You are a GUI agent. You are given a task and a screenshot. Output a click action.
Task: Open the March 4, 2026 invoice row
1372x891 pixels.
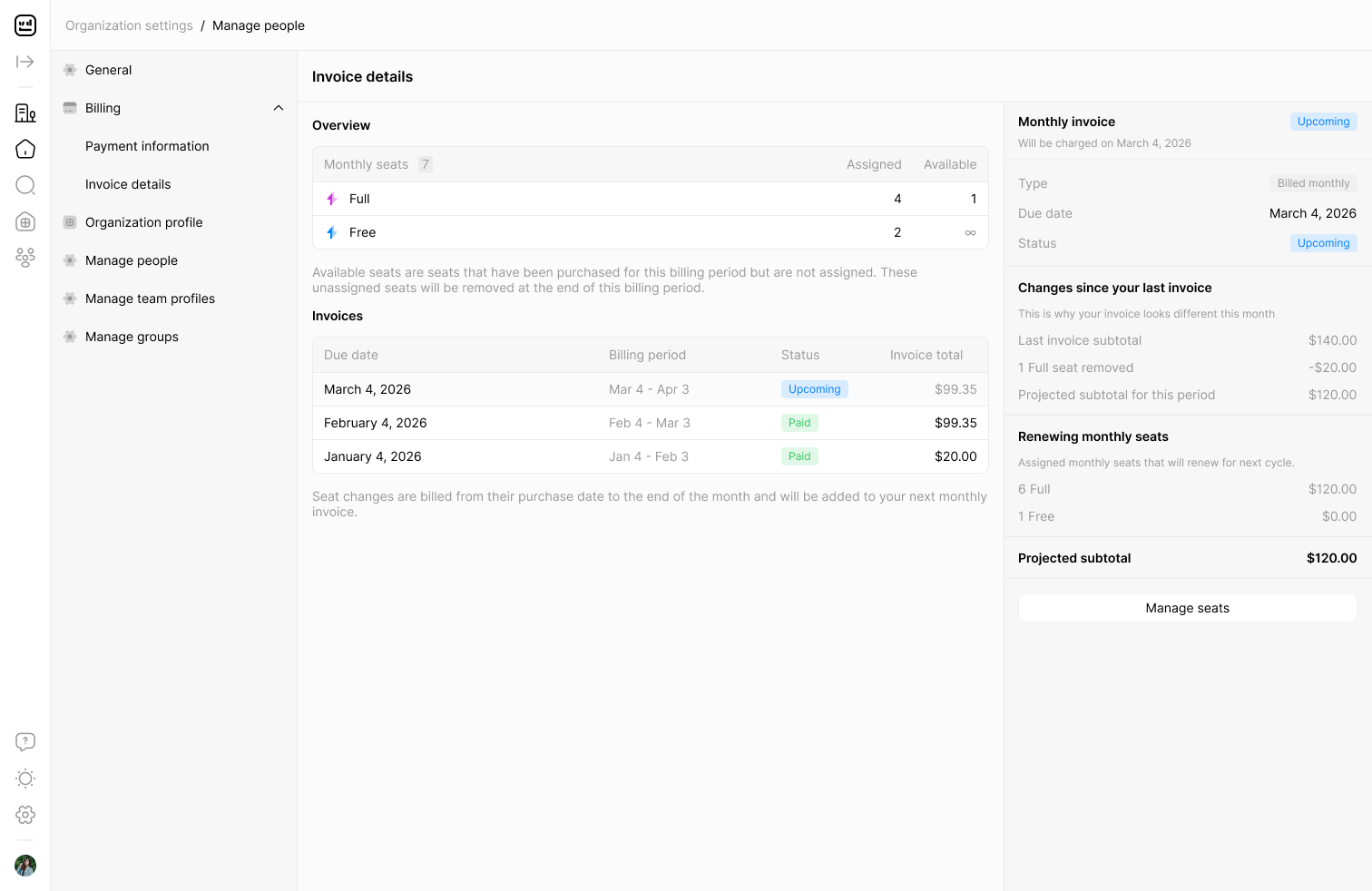(x=651, y=389)
